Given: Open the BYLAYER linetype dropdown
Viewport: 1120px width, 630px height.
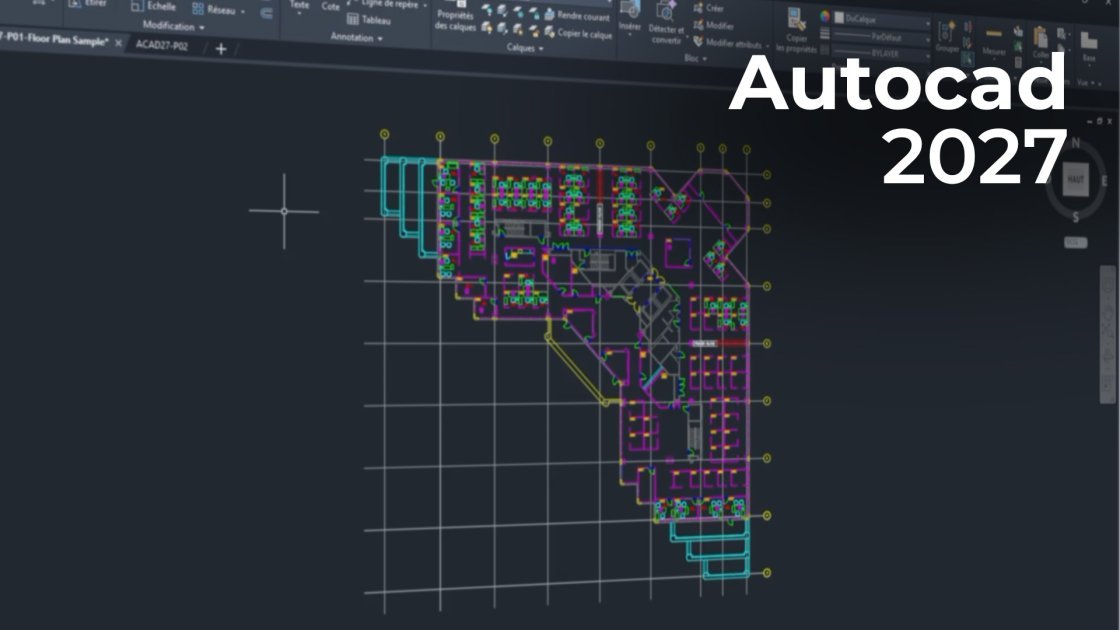Looking at the screenshot, I should [x=882, y=53].
